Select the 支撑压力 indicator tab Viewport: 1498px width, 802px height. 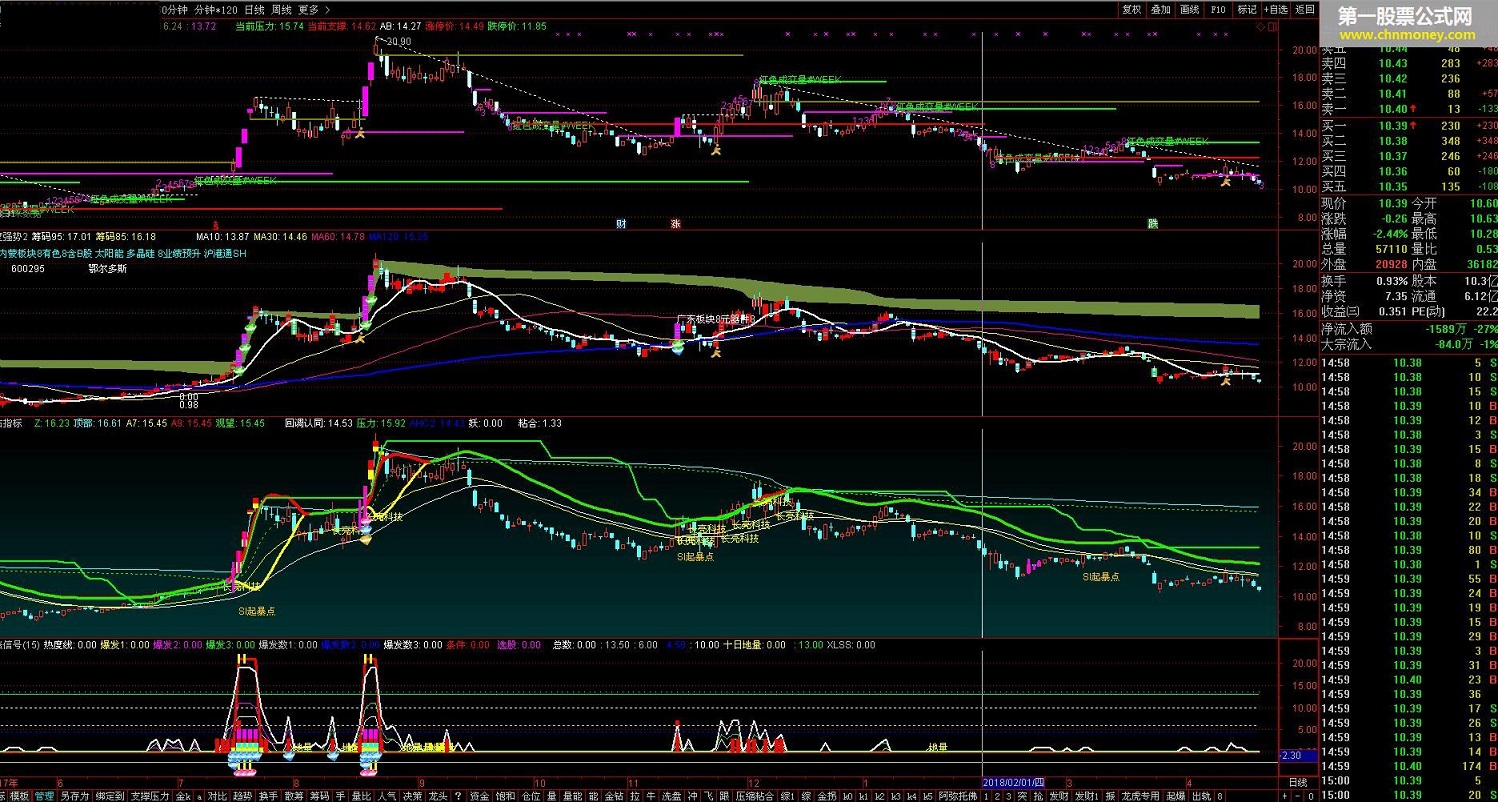click(x=150, y=796)
